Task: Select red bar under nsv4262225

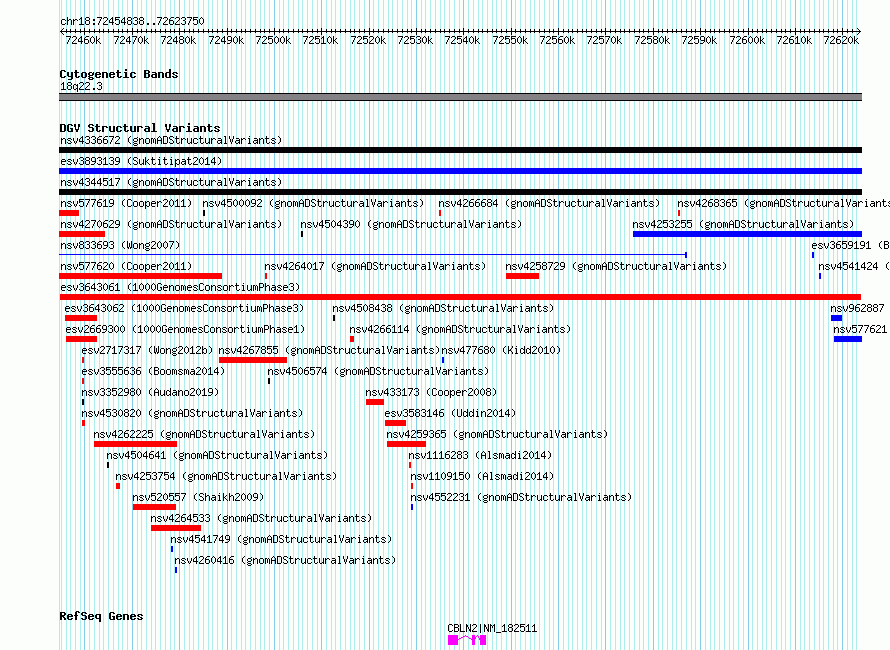Action: [x=135, y=444]
